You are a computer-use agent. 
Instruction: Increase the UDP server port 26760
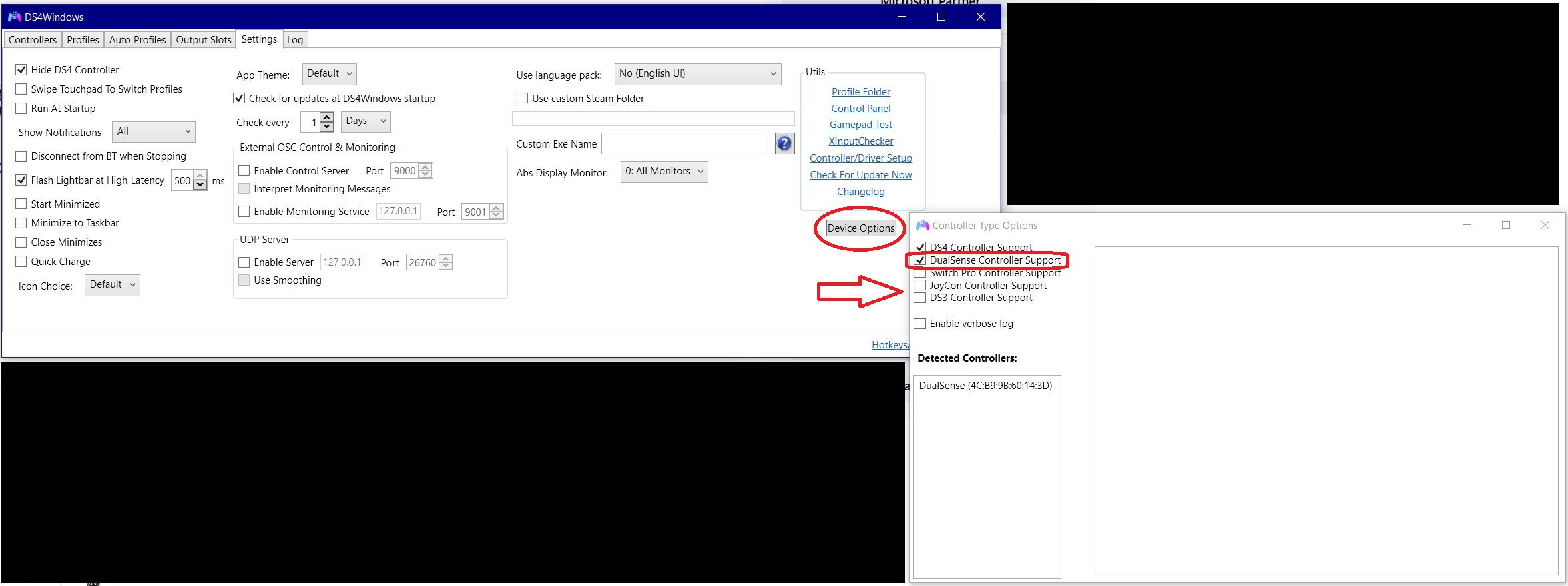click(447, 258)
